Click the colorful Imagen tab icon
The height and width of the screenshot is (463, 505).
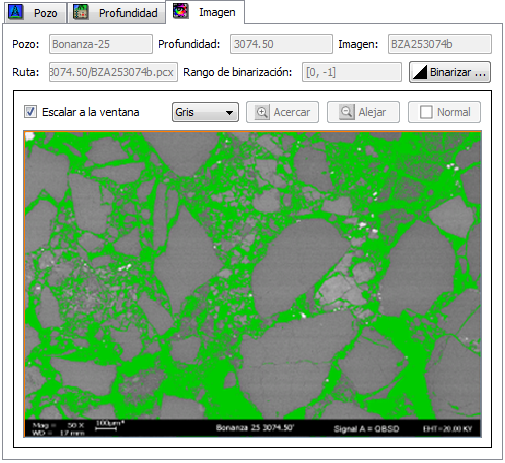[x=181, y=11]
